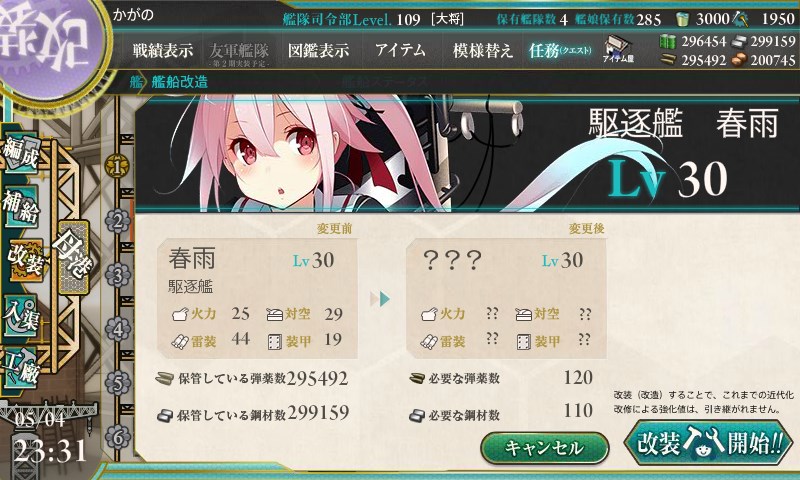This screenshot has width=800, height=480.
Task: Open the 戦績表示 records menu
Action: click(163, 50)
